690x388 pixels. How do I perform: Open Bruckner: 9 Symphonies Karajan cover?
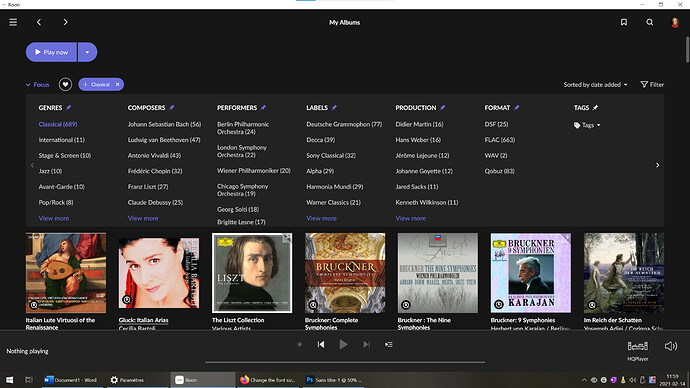point(531,273)
